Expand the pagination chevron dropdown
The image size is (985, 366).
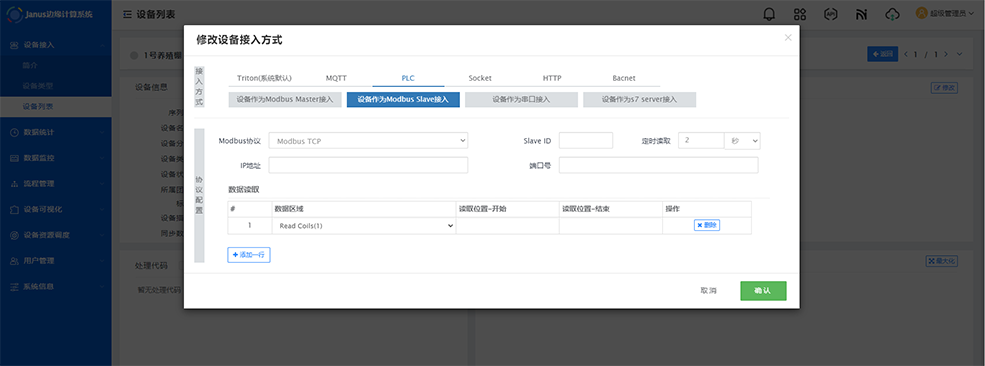pyautogui.click(x=959, y=55)
